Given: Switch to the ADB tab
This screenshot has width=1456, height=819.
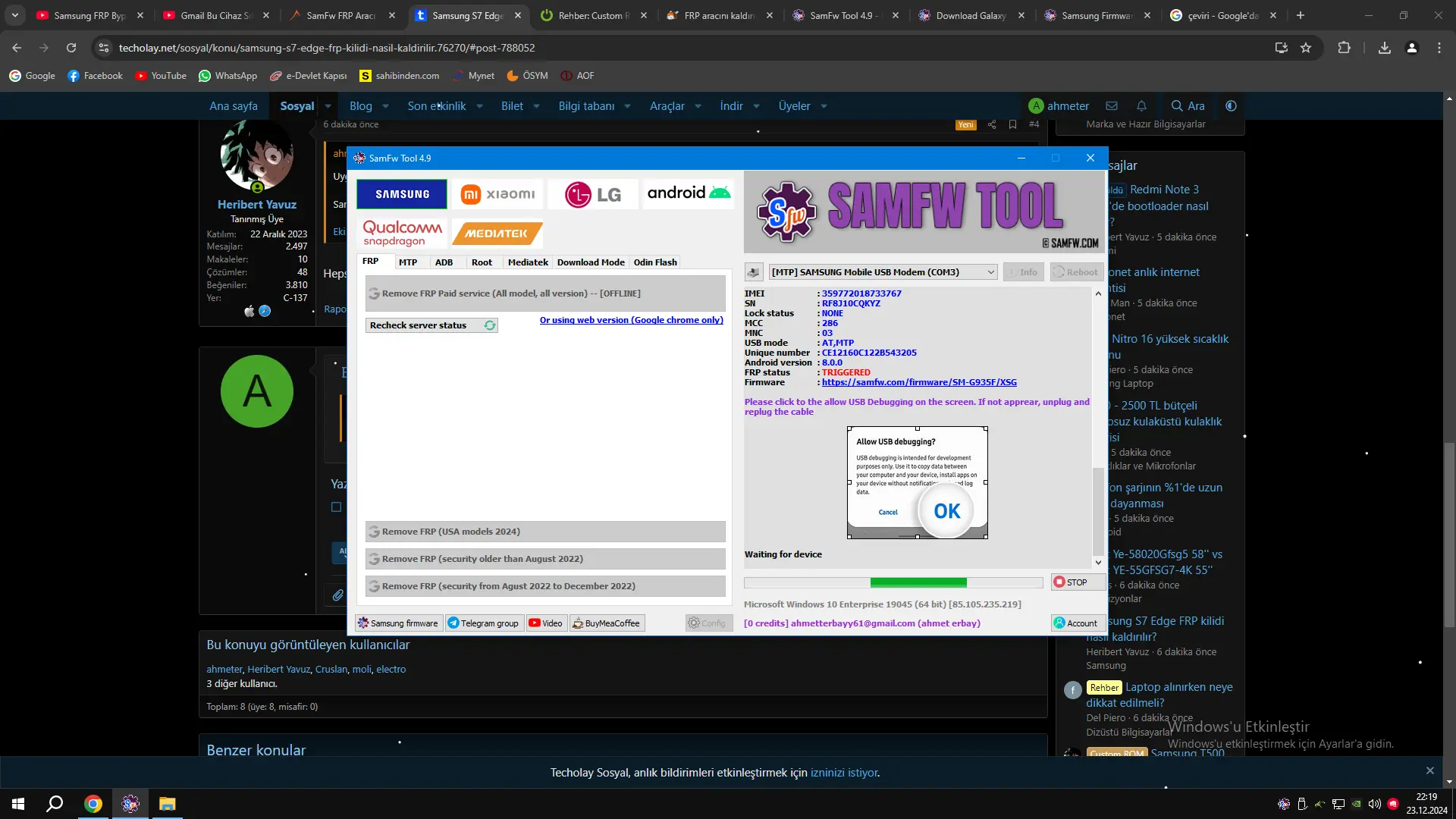Looking at the screenshot, I should pos(444,262).
